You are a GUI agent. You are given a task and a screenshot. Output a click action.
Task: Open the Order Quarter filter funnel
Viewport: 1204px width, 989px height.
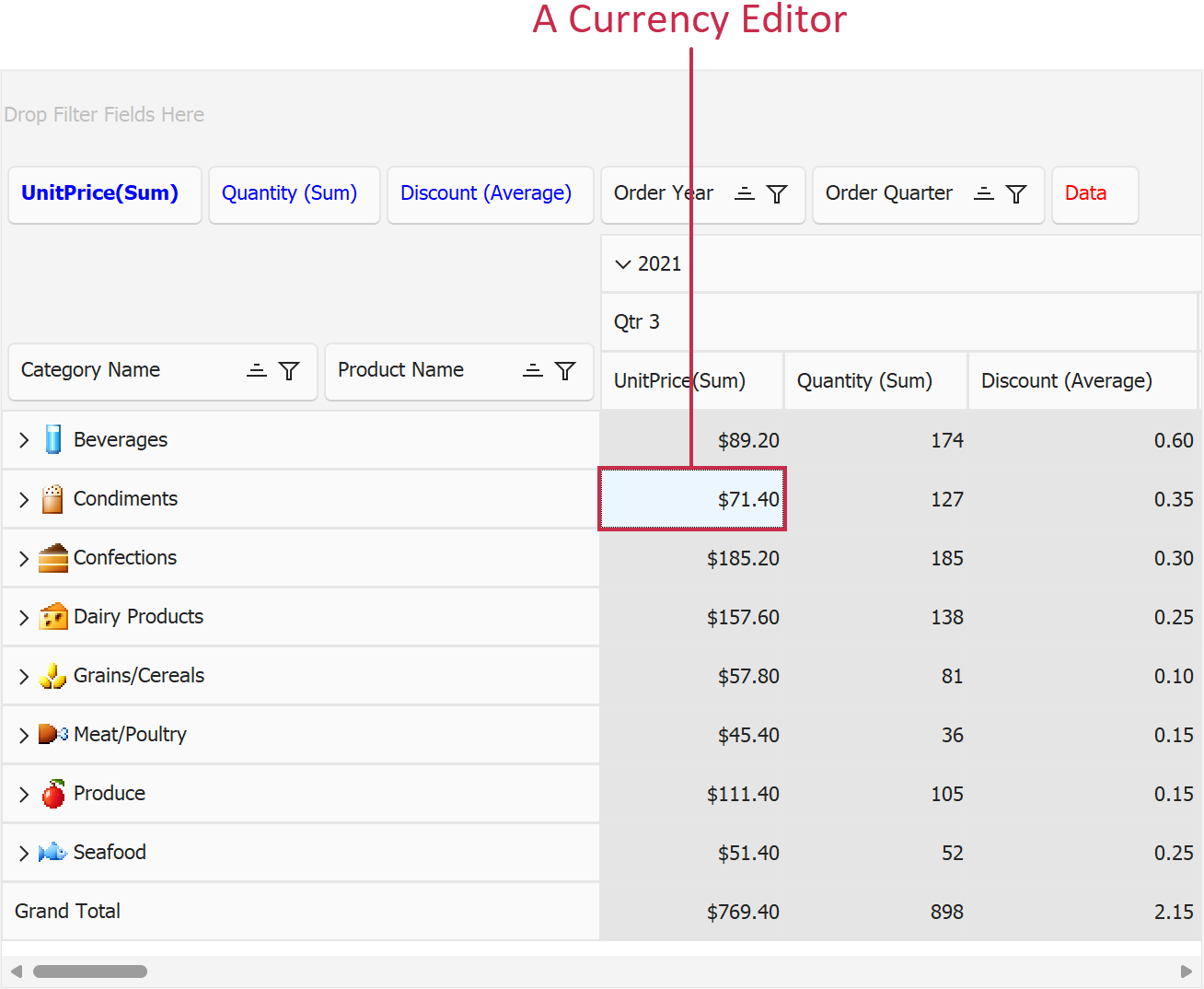pyautogui.click(x=1016, y=194)
